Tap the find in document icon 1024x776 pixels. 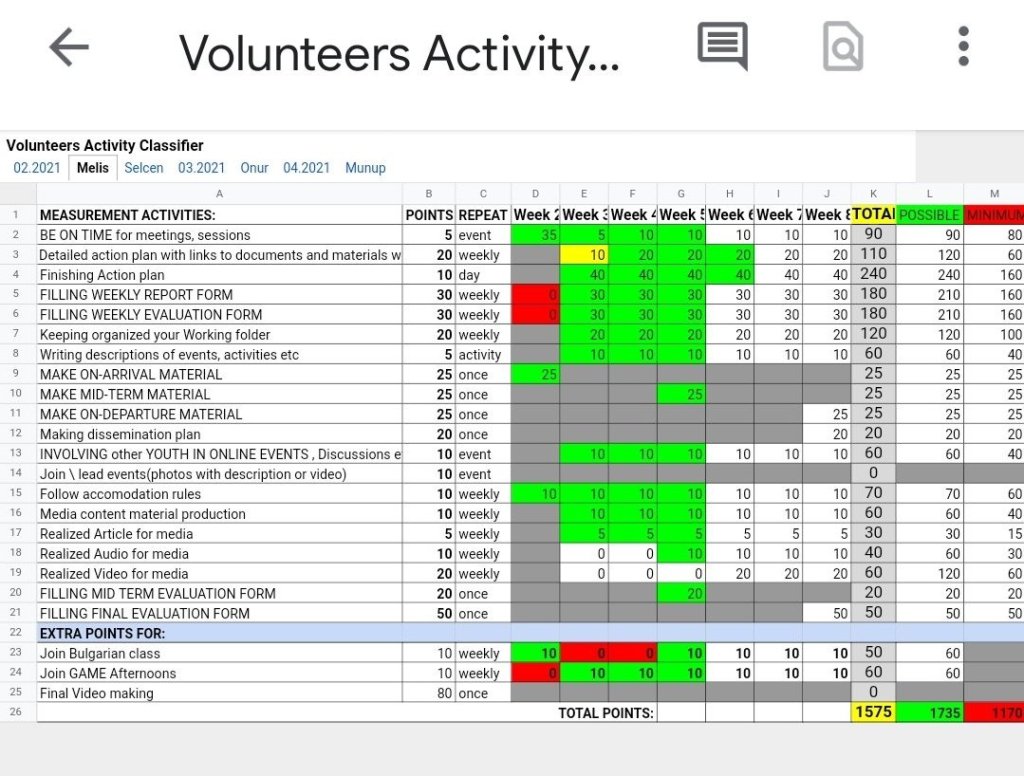pyautogui.click(x=842, y=47)
